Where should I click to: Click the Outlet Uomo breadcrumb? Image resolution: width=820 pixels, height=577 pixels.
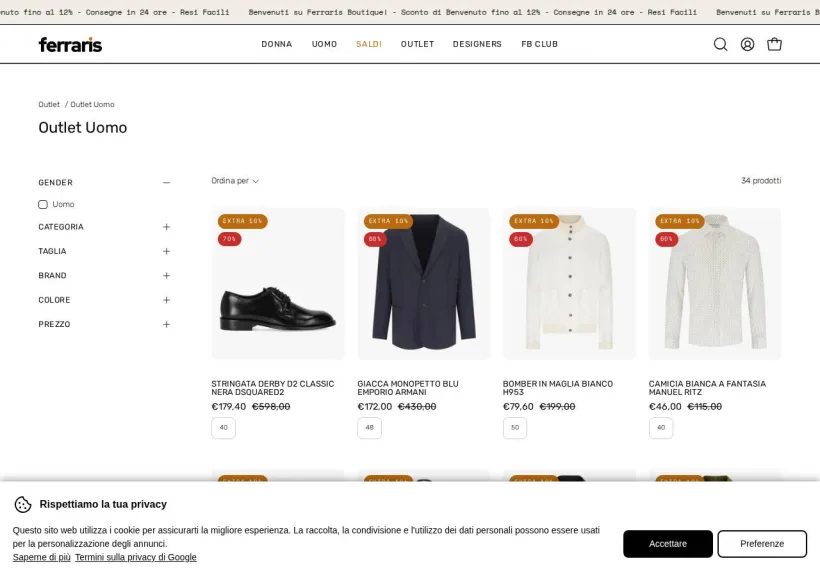pyautogui.click(x=92, y=105)
